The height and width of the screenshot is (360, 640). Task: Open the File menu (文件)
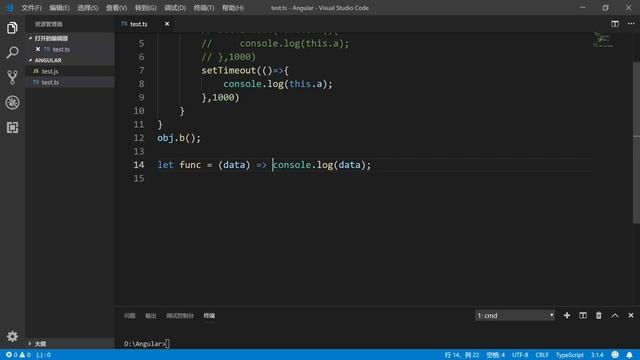click(x=31, y=8)
